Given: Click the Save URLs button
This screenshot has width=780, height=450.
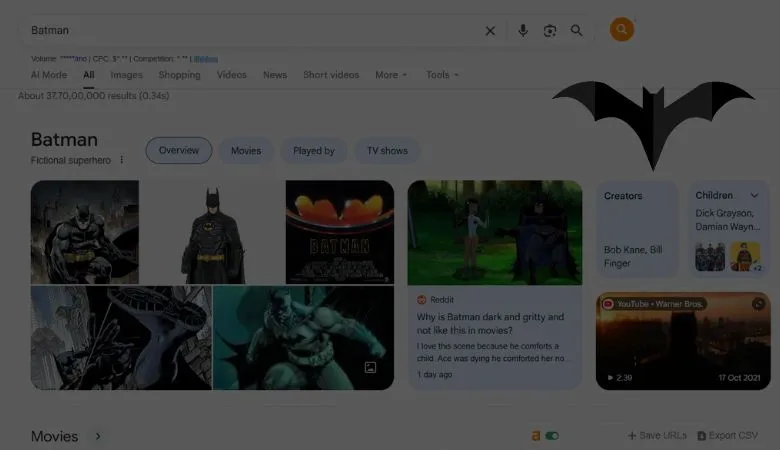Looking at the screenshot, I should coord(657,436).
